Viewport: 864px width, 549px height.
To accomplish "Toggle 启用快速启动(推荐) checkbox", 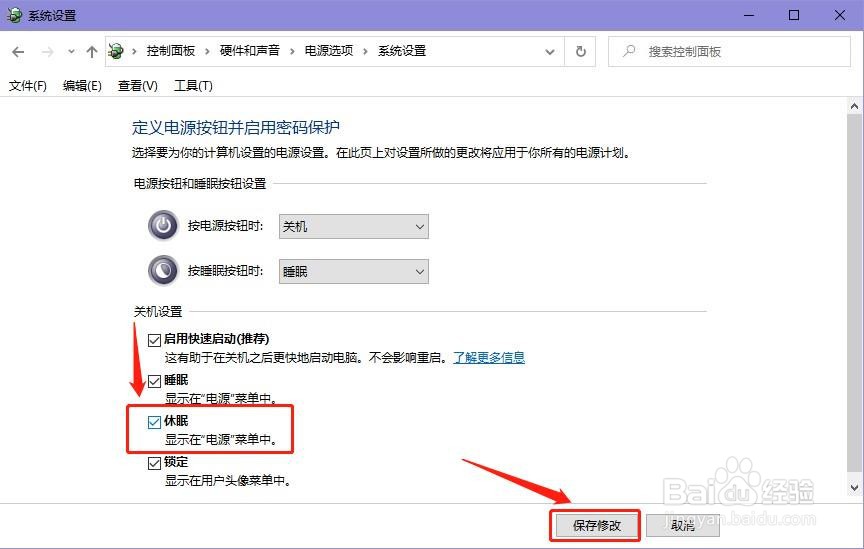I will (x=154, y=340).
